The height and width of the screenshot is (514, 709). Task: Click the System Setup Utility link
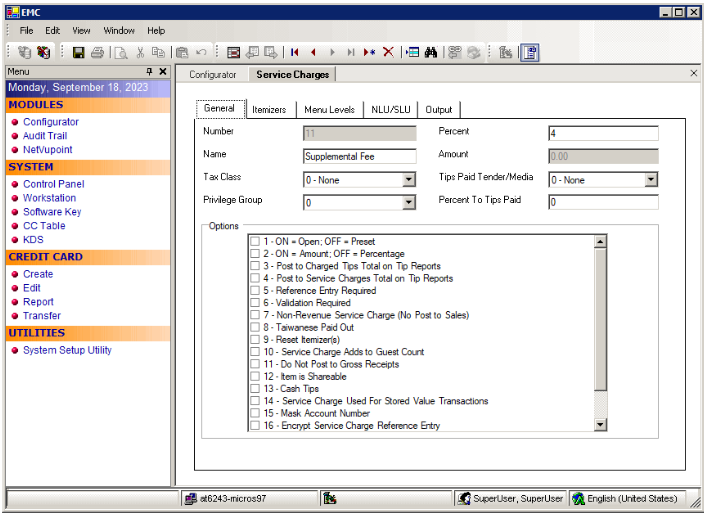point(67,350)
